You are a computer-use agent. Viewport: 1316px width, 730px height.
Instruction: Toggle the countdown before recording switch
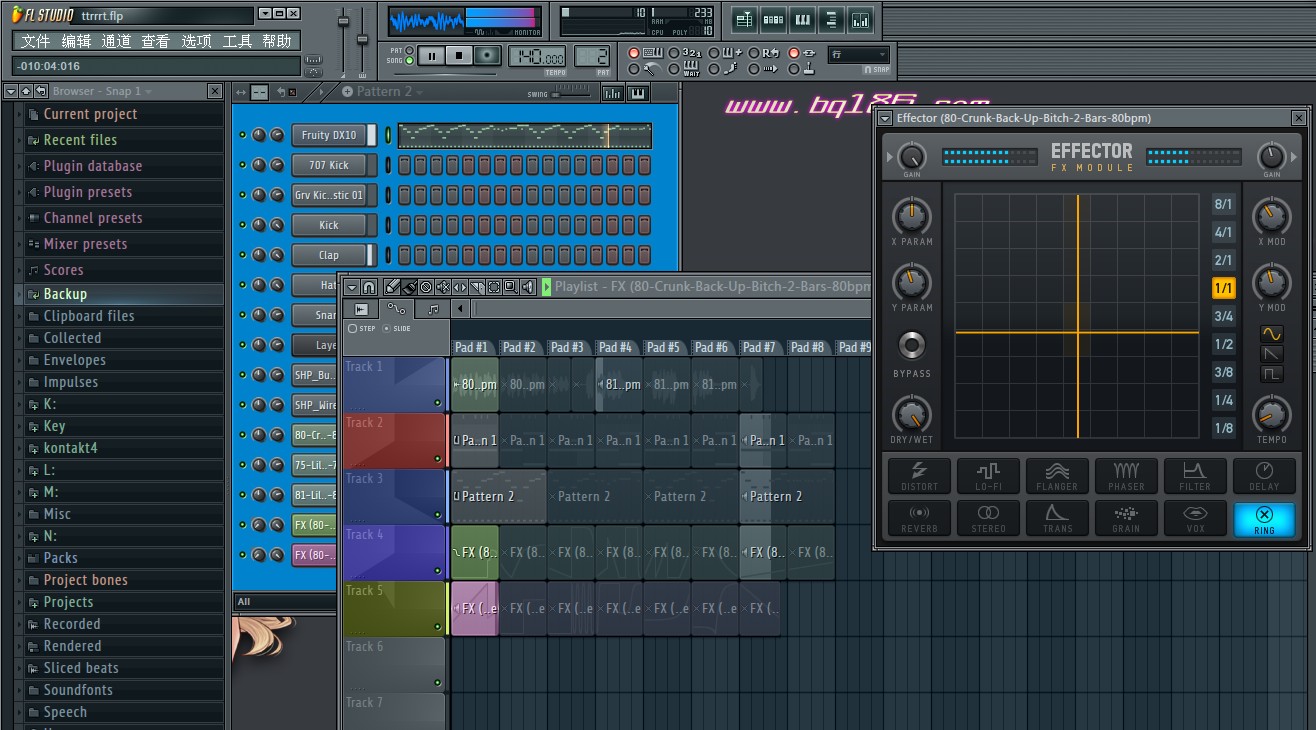674,53
